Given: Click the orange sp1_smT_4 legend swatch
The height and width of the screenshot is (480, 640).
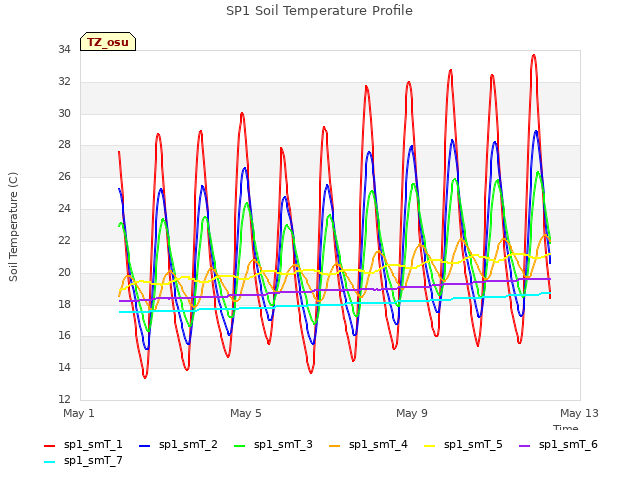Looking at the screenshot, I should [335, 446].
